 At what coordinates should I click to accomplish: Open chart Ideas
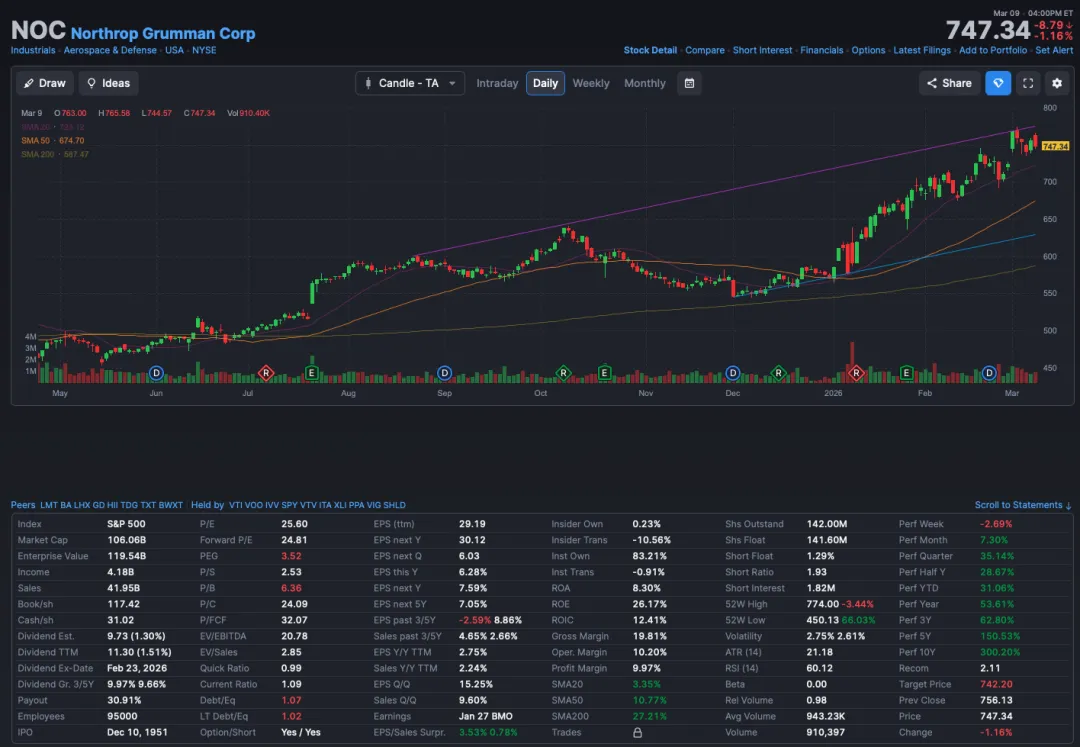click(x=108, y=83)
